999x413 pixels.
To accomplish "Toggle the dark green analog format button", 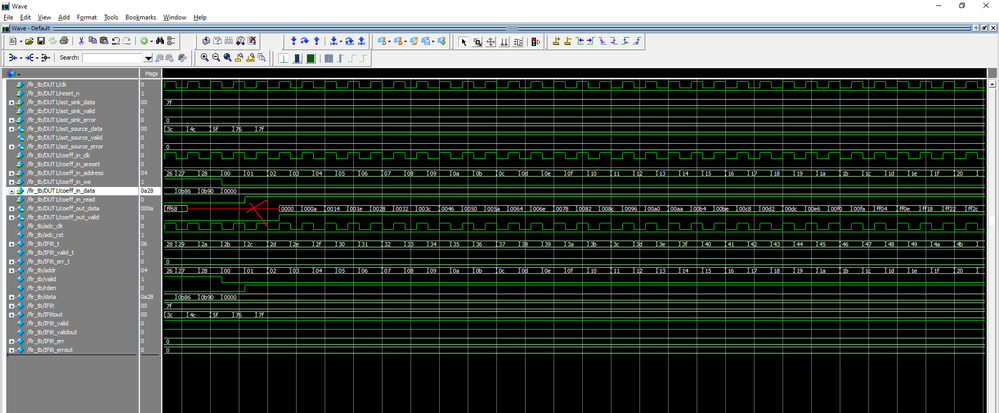I will (311, 58).
